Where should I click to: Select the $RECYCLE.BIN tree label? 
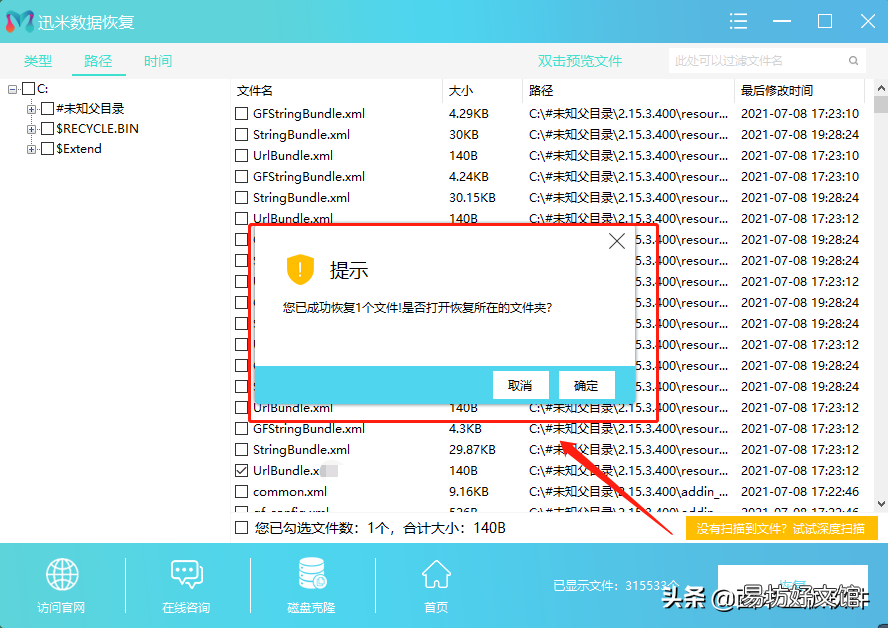97,129
